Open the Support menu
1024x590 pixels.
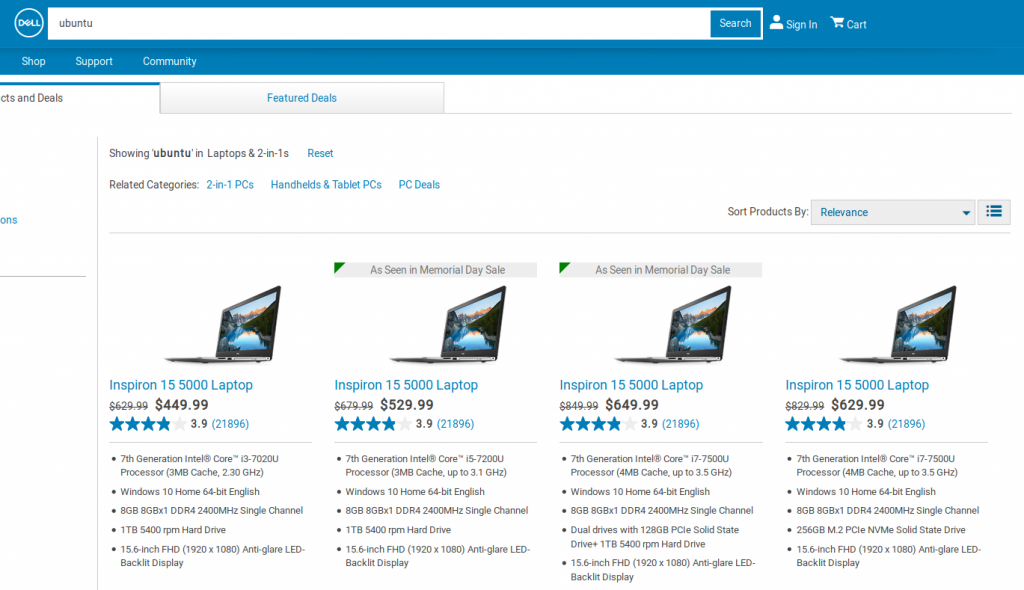click(94, 61)
